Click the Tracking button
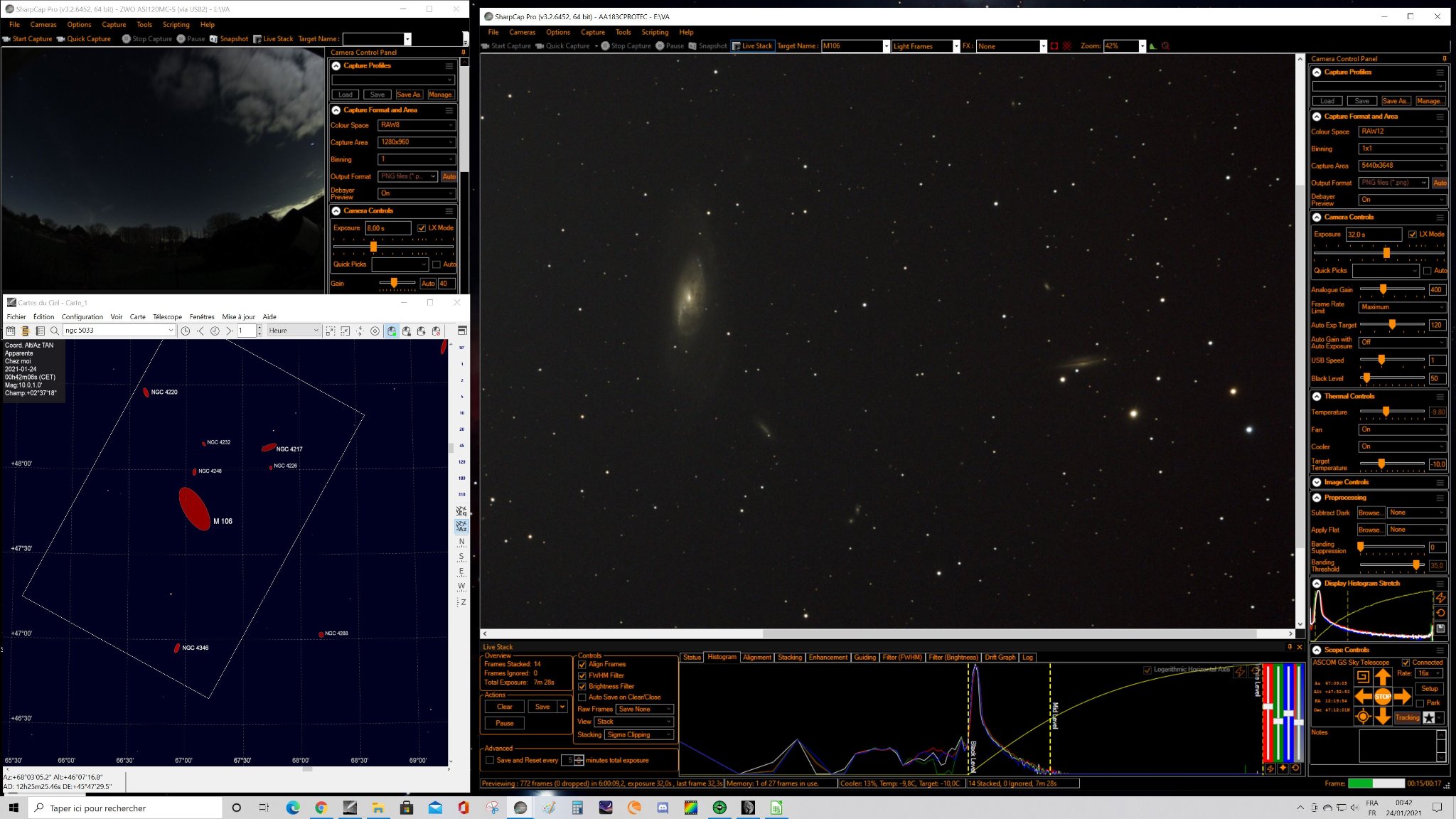This screenshot has width=1456, height=819. (1407, 717)
